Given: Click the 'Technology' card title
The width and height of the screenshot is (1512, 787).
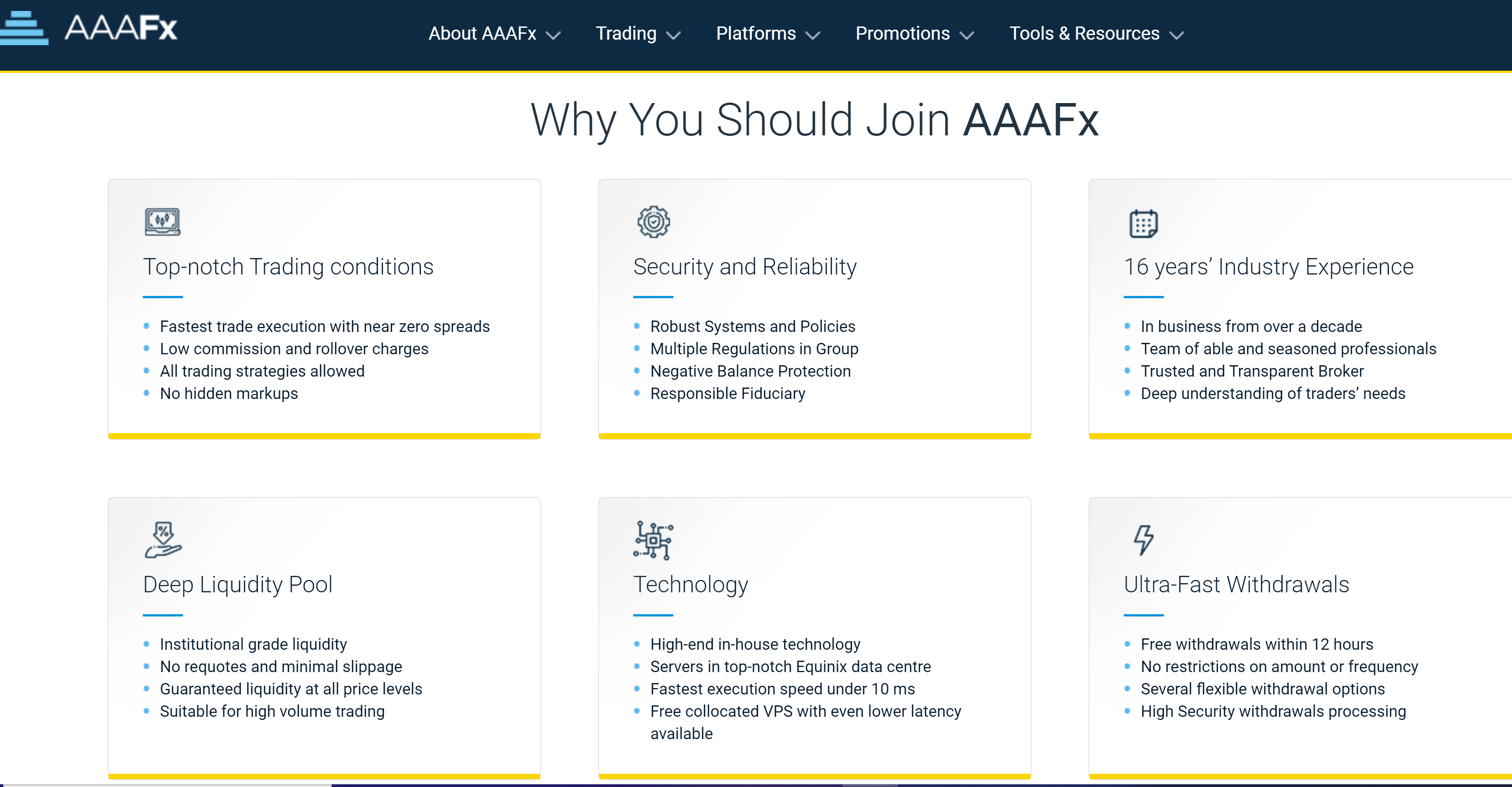Looking at the screenshot, I should tap(691, 585).
